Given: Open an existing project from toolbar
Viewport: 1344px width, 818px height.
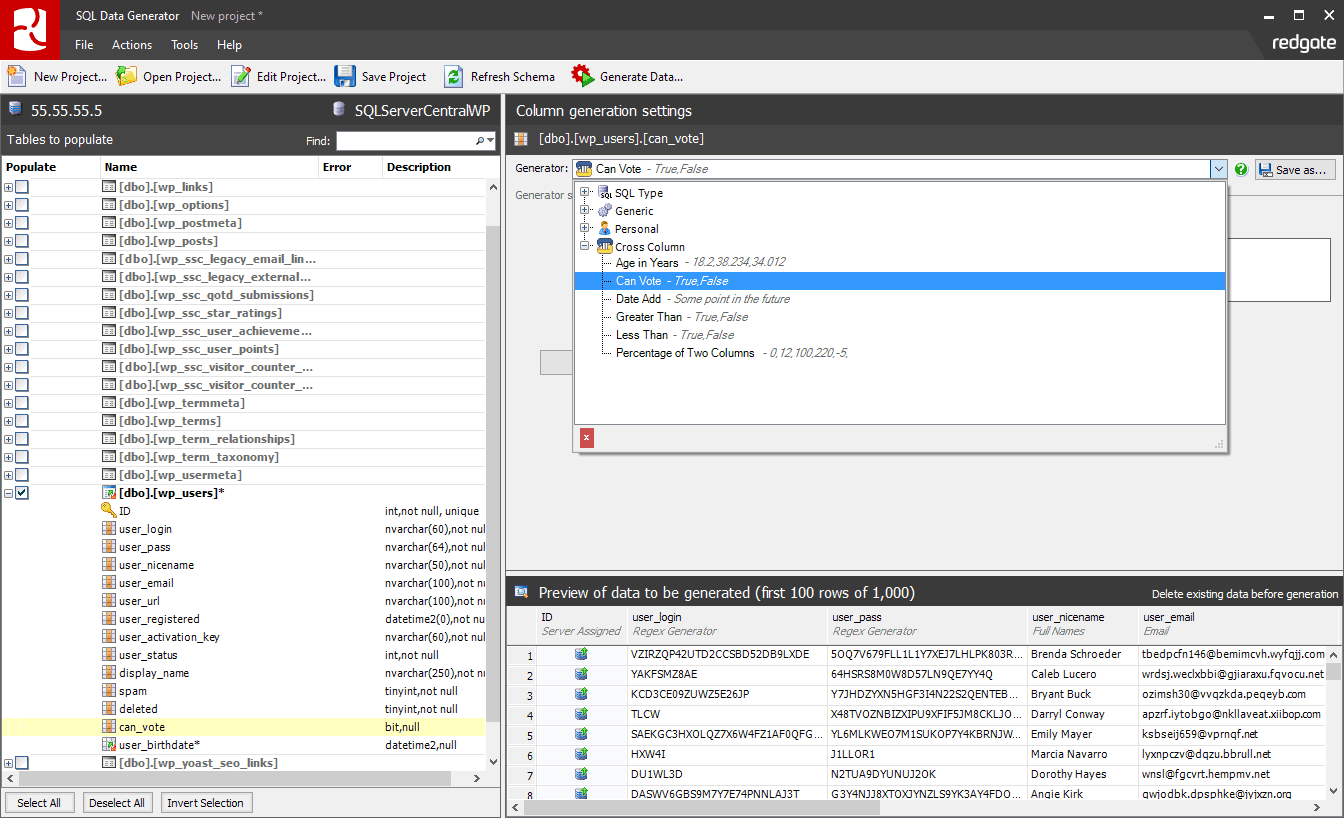Looking at the screenshot, I should (x=126, y=76).
